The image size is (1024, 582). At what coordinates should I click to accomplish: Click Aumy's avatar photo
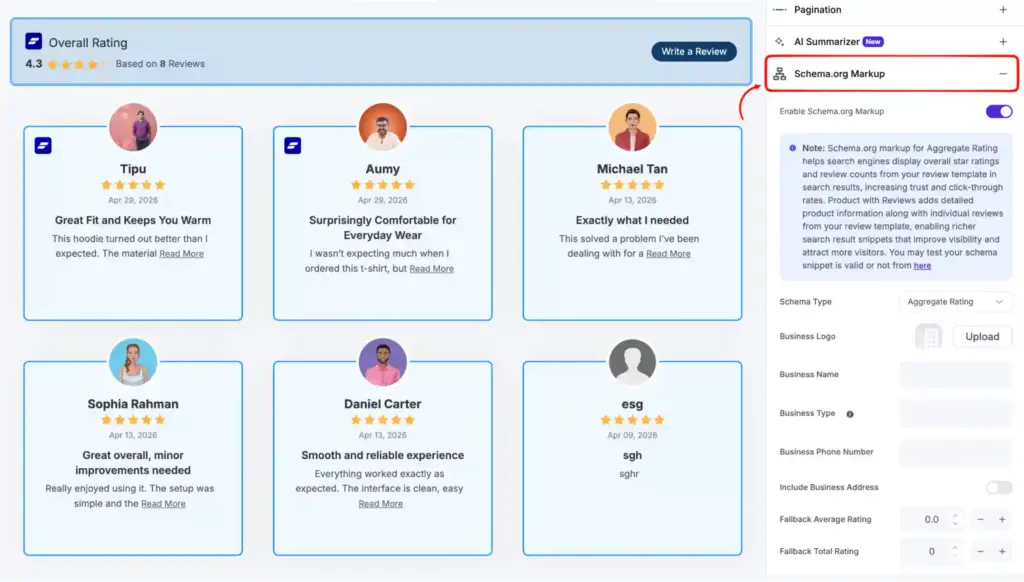pos(383,127)
